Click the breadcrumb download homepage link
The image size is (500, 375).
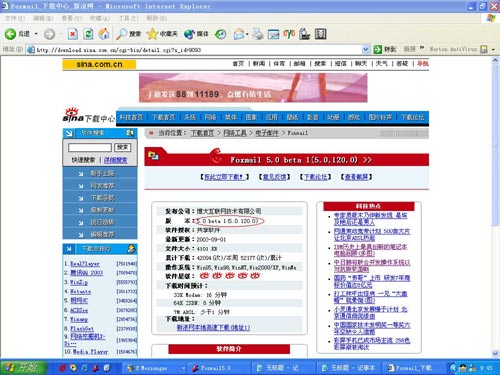point(202,133)
